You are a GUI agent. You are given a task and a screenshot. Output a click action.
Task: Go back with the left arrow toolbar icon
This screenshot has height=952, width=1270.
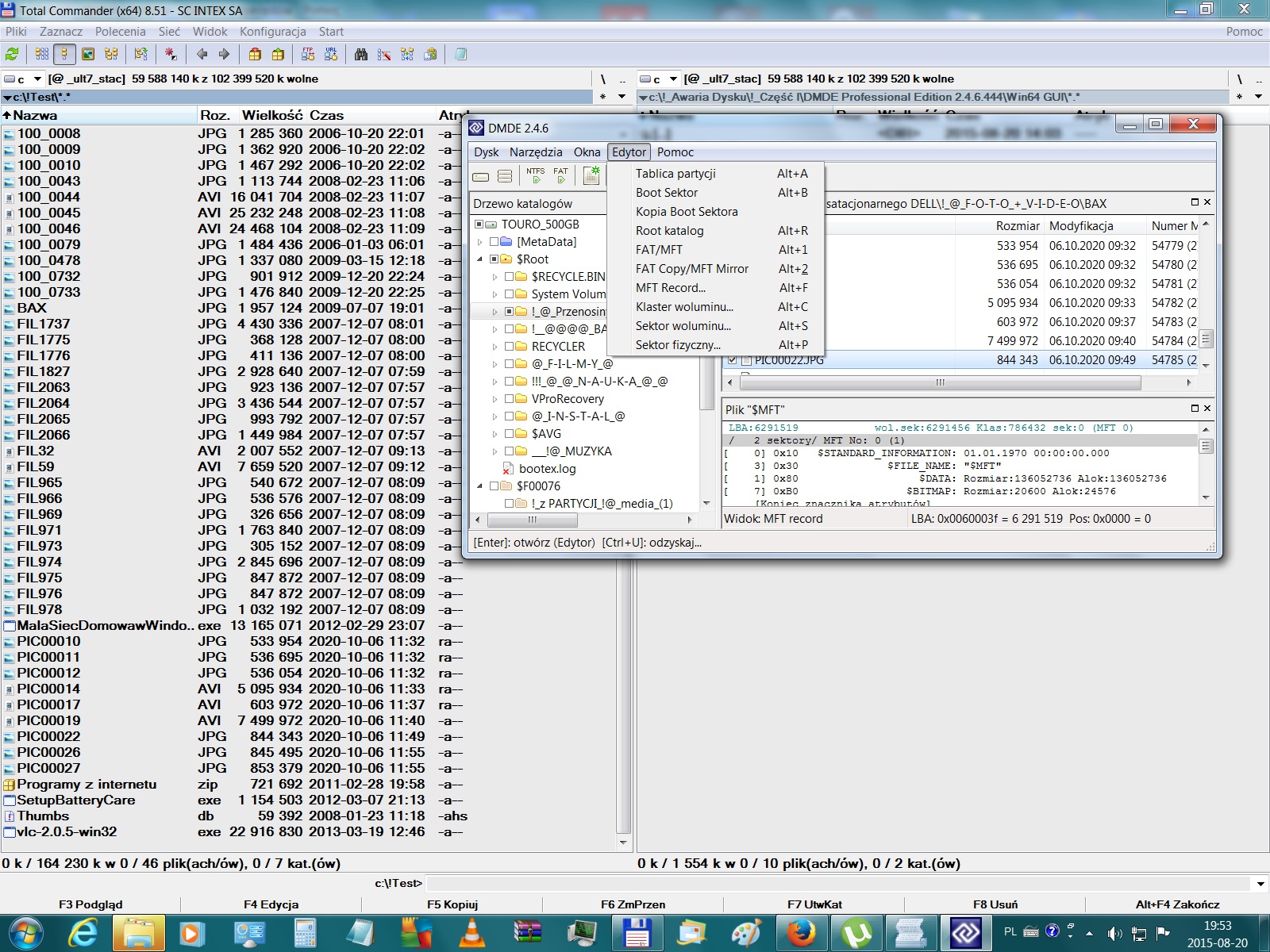[202, 54]
